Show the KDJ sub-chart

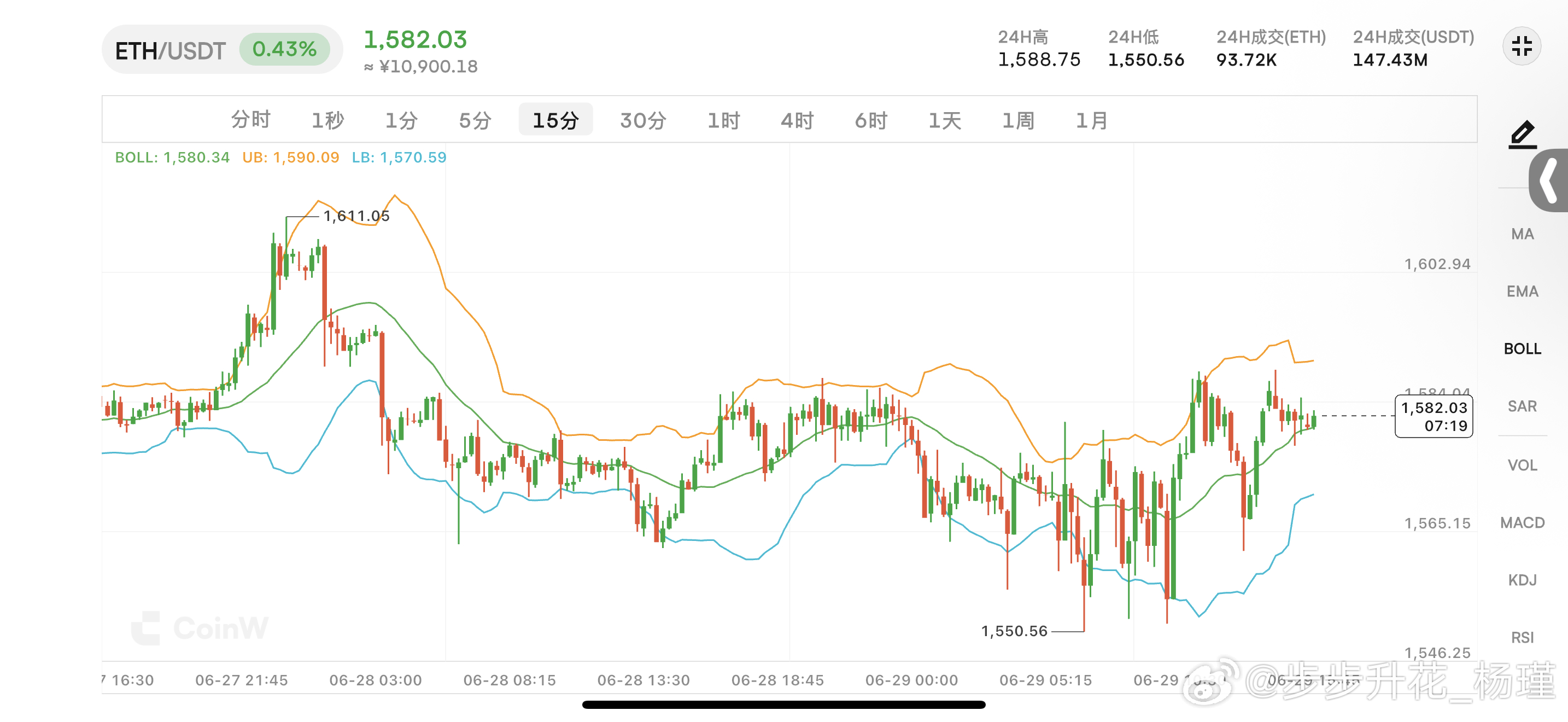pyautogui.click(x=1522, y=580)
